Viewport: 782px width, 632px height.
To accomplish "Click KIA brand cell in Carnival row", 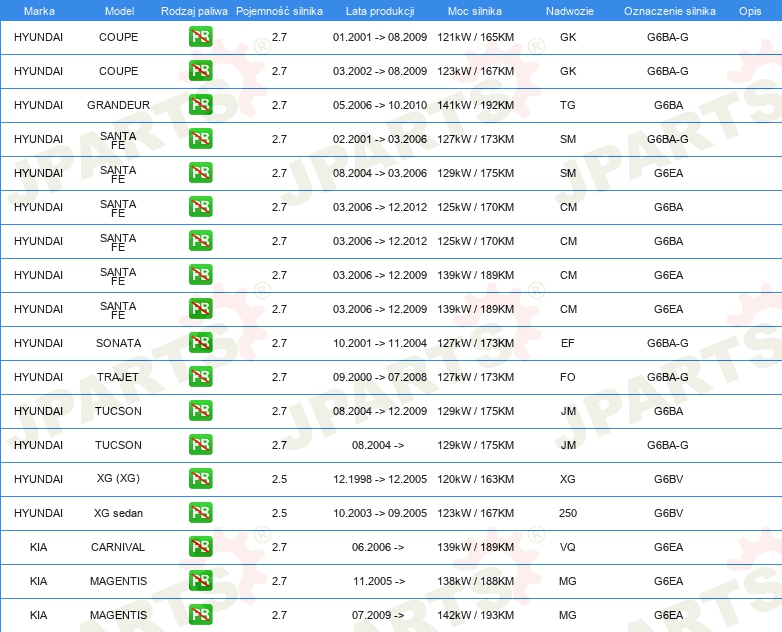I will [x=38, y=547].
